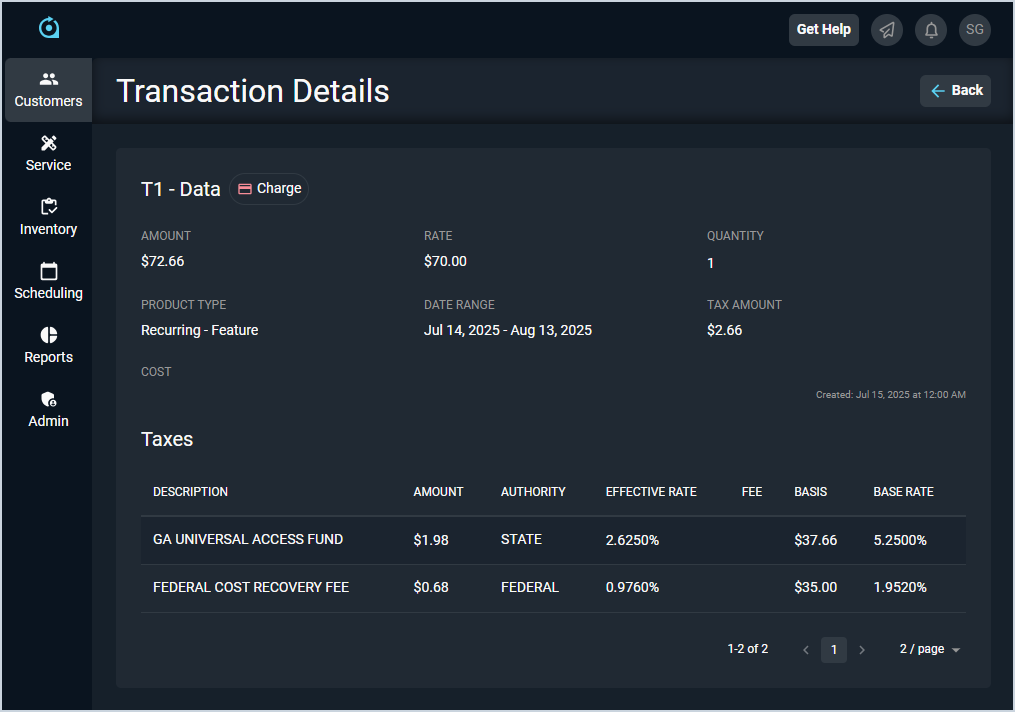Open Scheduling from the sidebar

[x=48, y=282]
